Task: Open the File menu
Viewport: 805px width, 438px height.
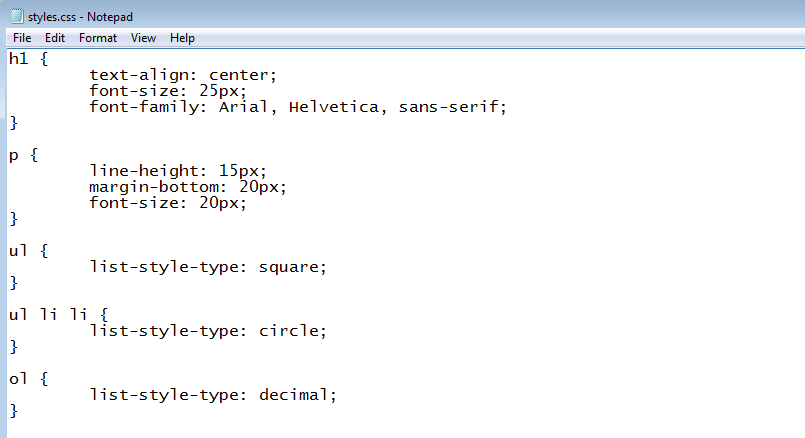Action: pos(22,38)
